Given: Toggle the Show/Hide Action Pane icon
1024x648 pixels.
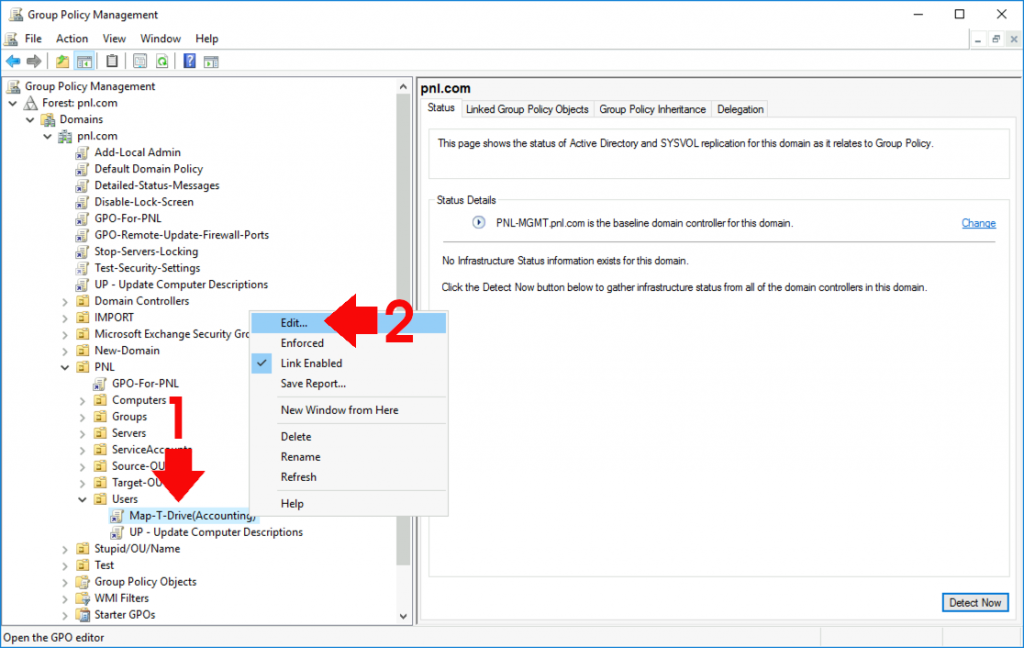Looking at the screenshot, I should tap(210, 60).
